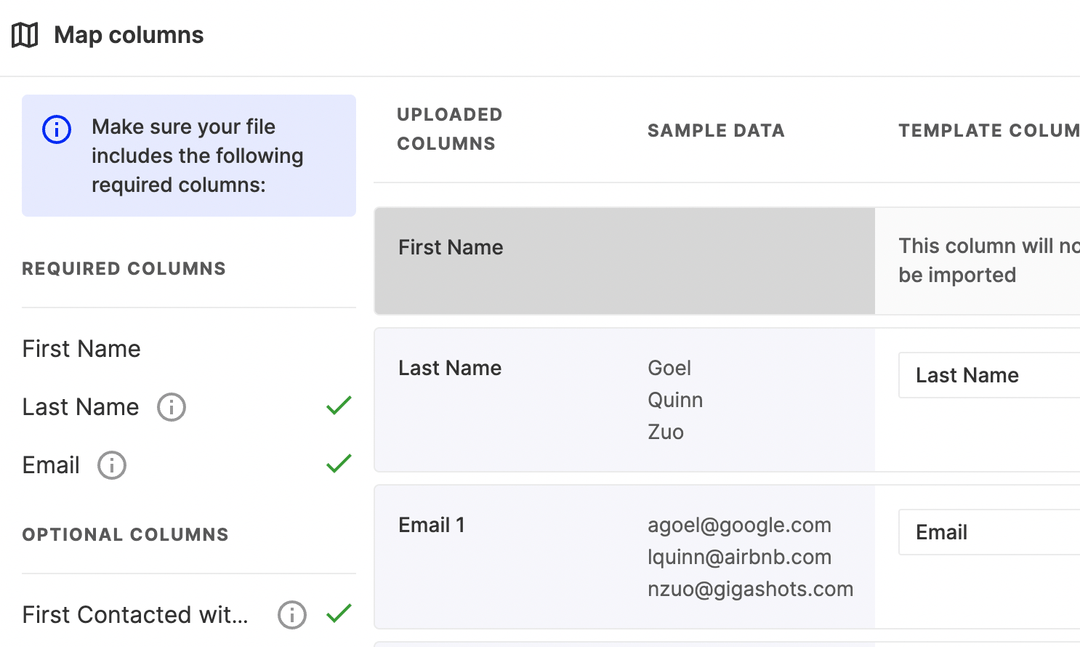Click the checkmark beside First Contacted

[x=338, y=613]
